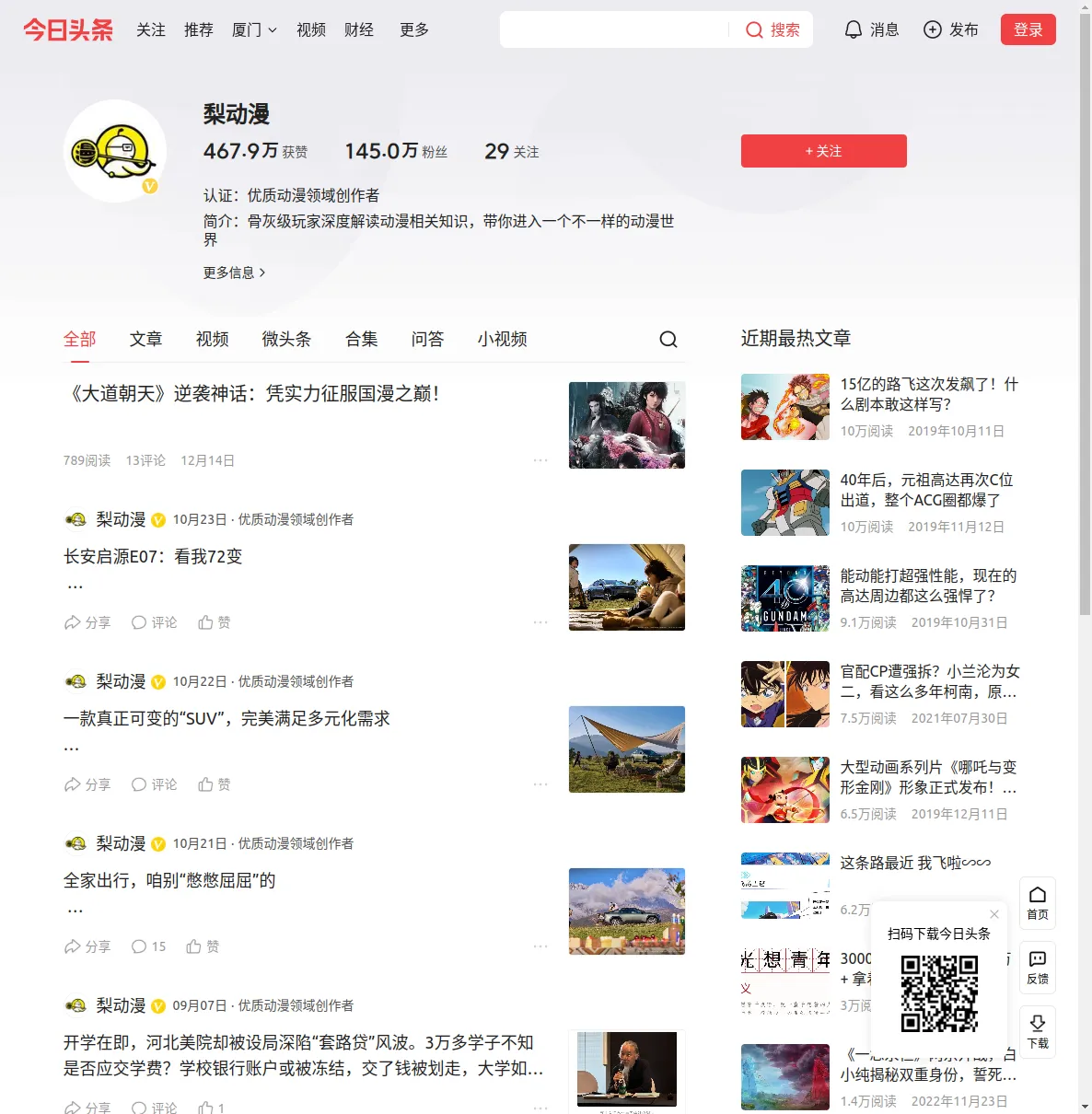The height and width of the screenshot is (1114, 1092).
Task: Switch to the 文章 tab
Action: pos(145,339)
